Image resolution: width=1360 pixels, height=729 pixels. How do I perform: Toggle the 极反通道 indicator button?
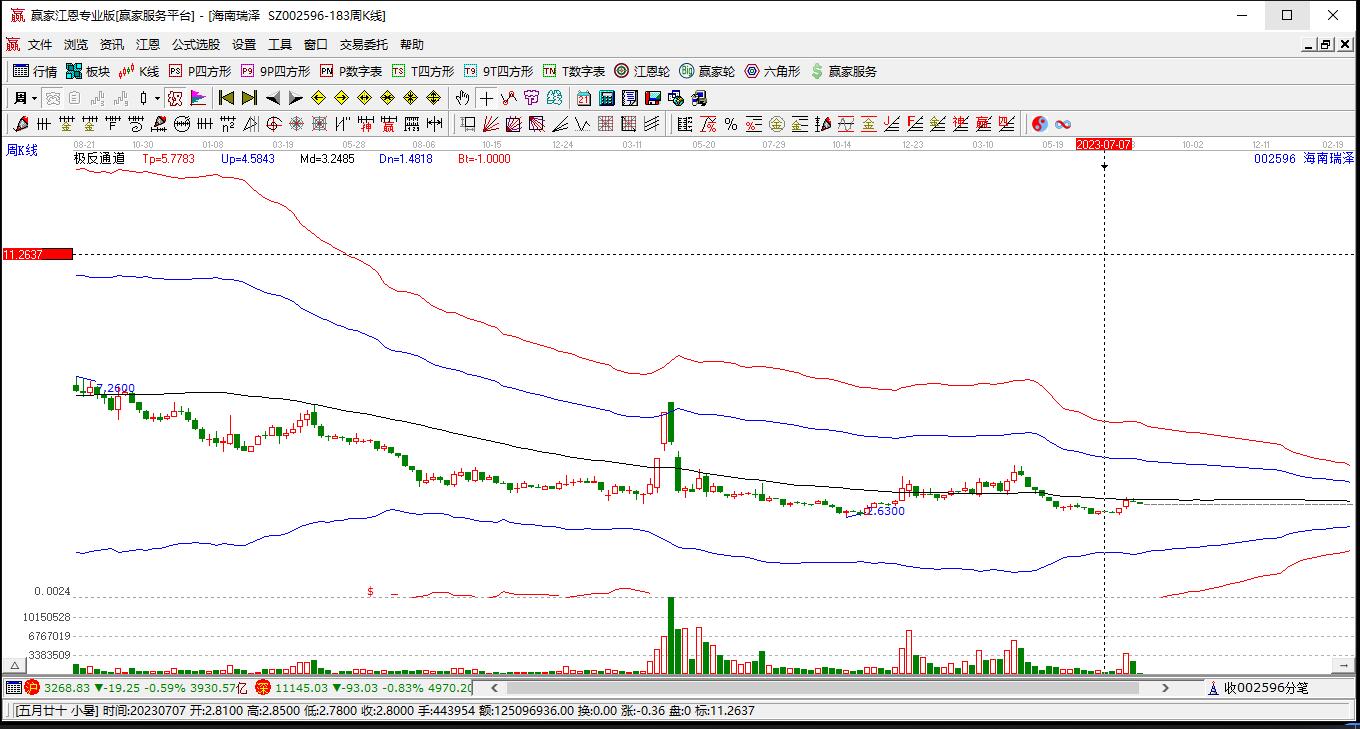[x=99, y=158]
